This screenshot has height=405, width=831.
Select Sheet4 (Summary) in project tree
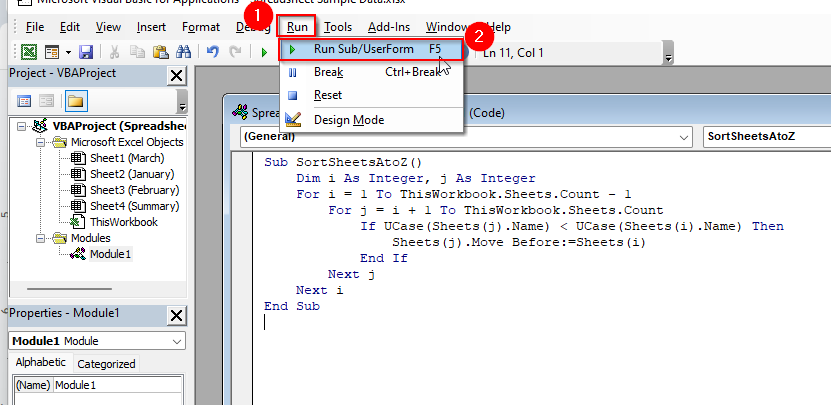[x=135, y=206]
